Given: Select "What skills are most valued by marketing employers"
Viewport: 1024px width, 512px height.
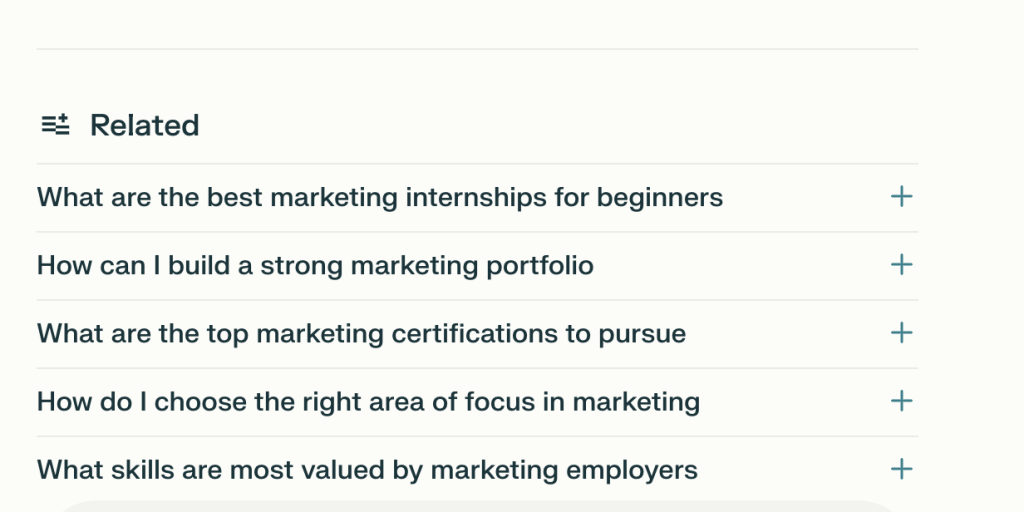Looking at the screenshot, I should [367, 469].
